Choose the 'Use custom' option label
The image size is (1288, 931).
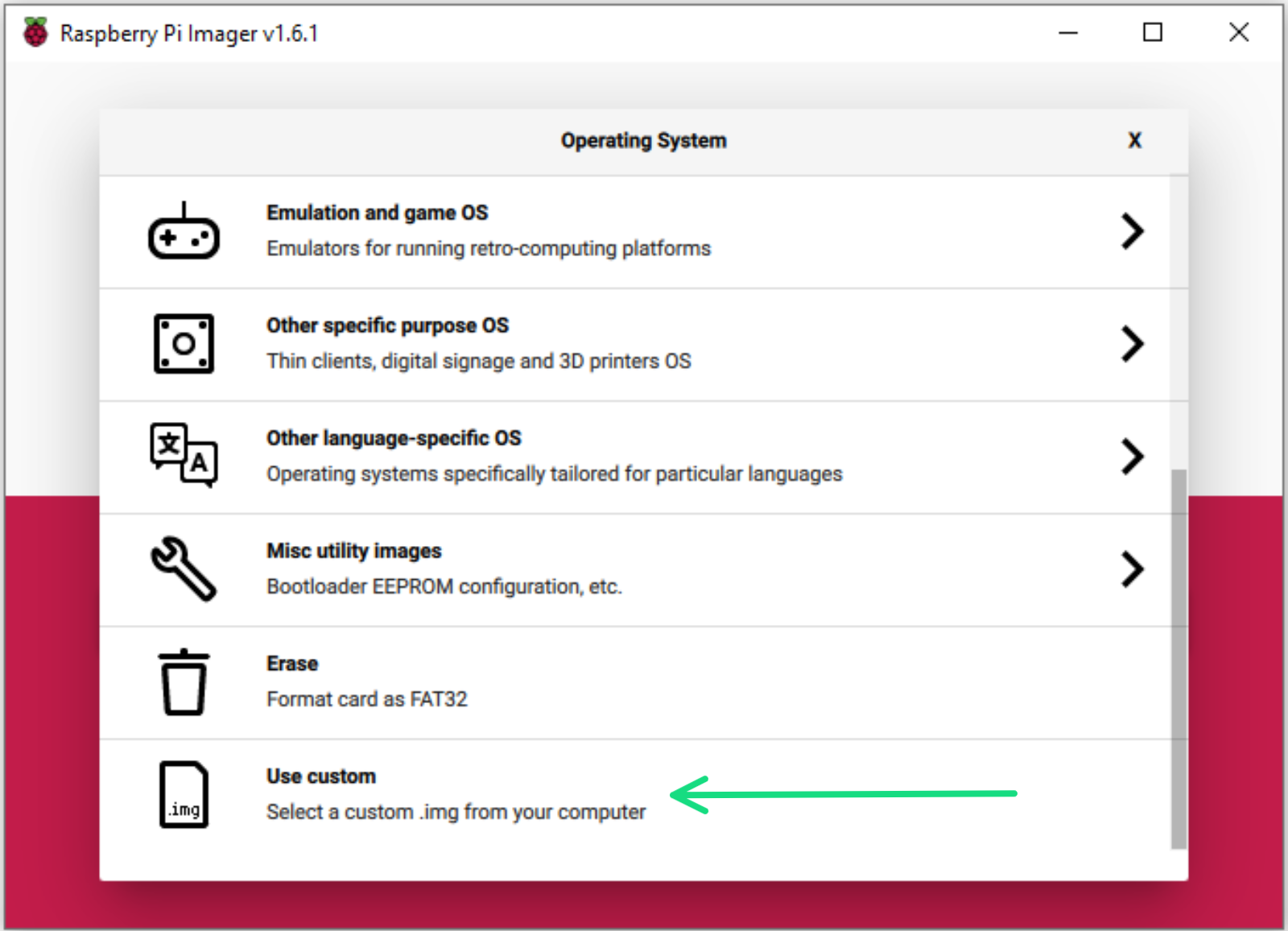click(321, 776)
